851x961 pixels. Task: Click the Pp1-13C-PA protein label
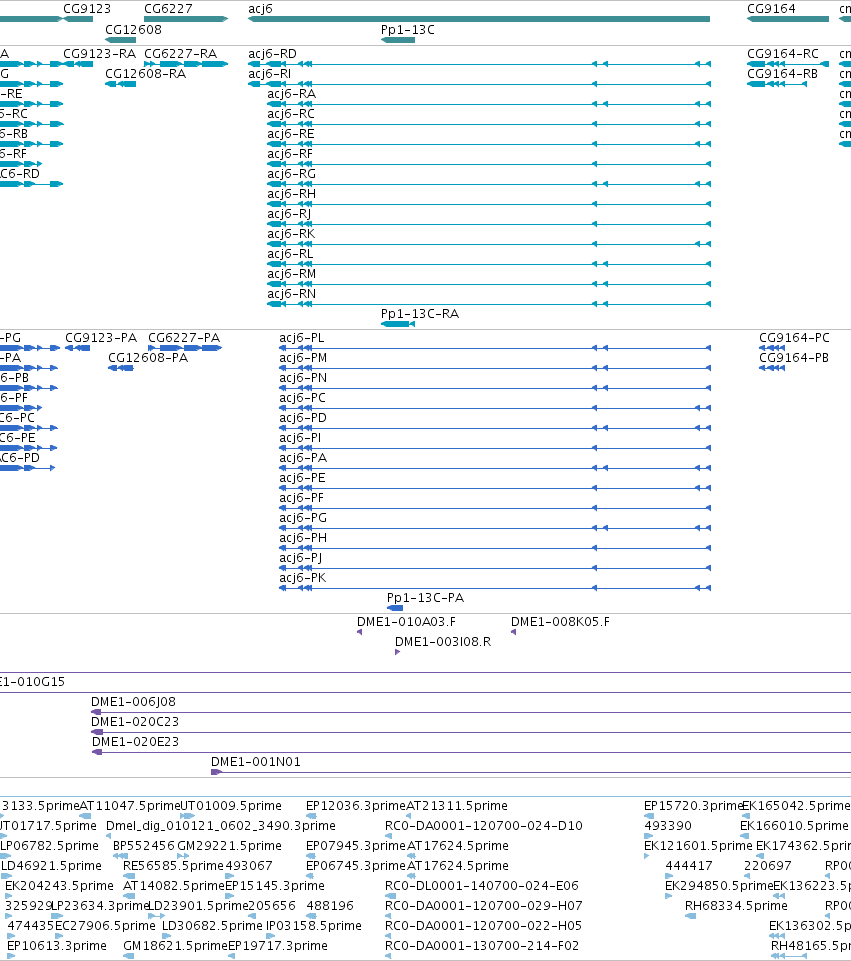click(425, 598)
